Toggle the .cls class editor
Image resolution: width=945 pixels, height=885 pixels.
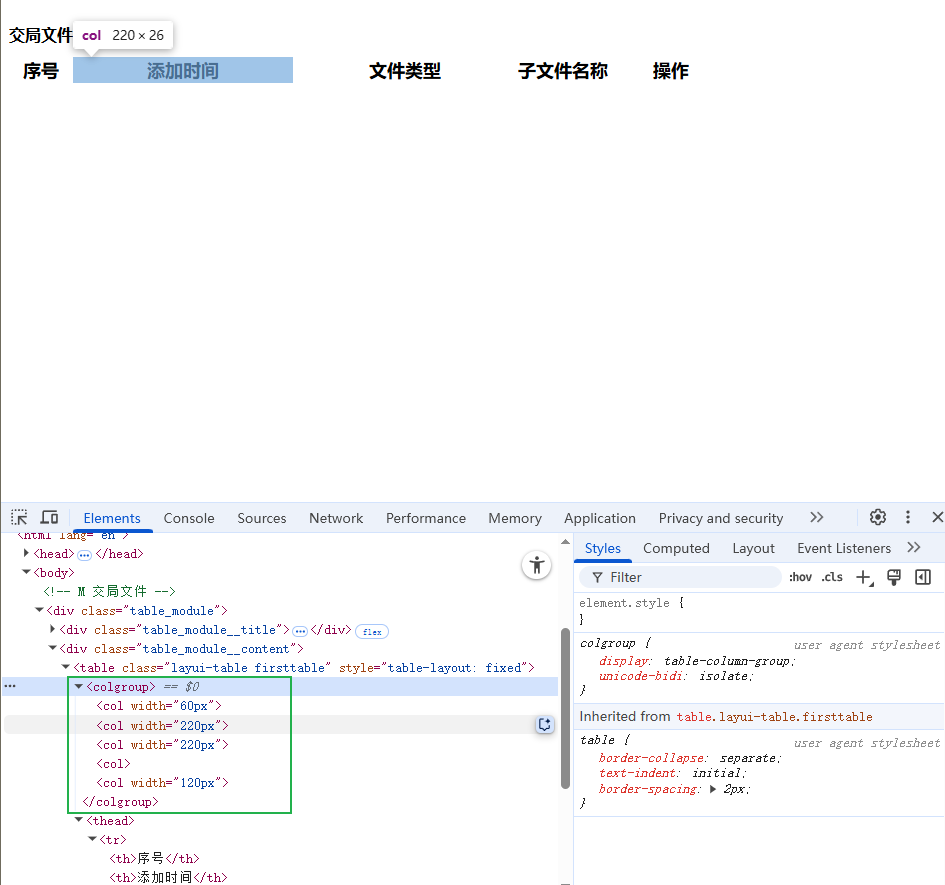coord(832,578)
